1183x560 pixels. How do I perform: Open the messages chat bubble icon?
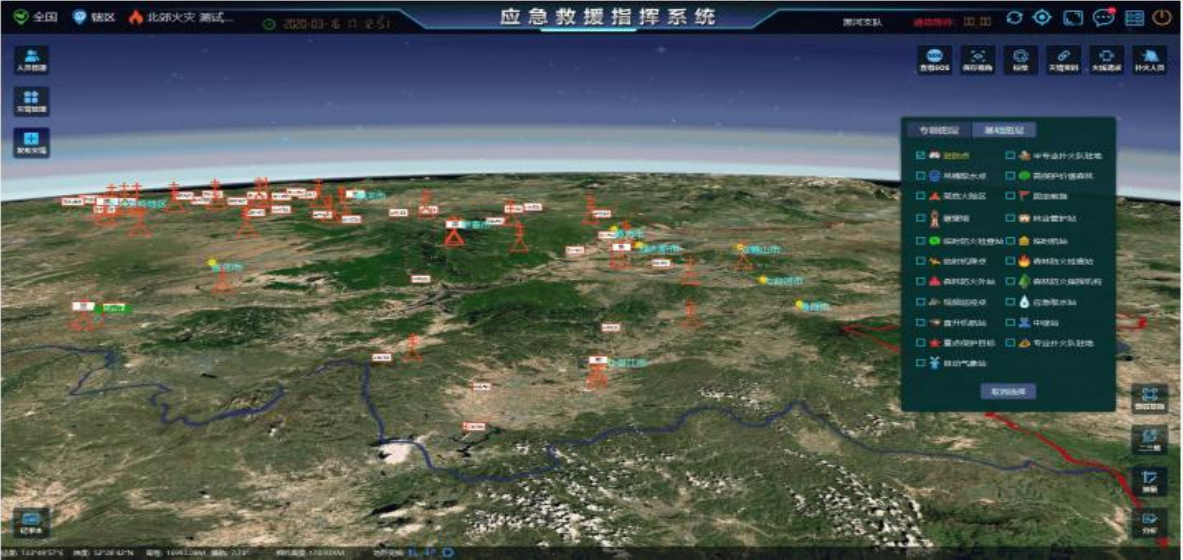click(1103, 18)
